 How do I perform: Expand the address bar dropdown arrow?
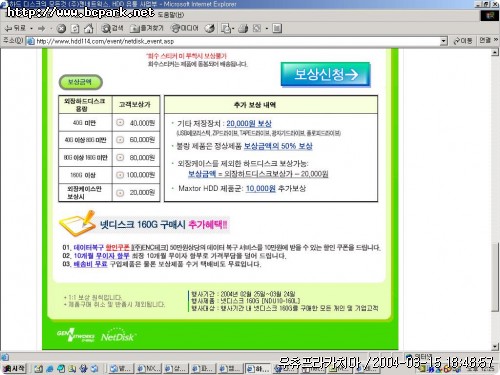(x=443, y=41)
